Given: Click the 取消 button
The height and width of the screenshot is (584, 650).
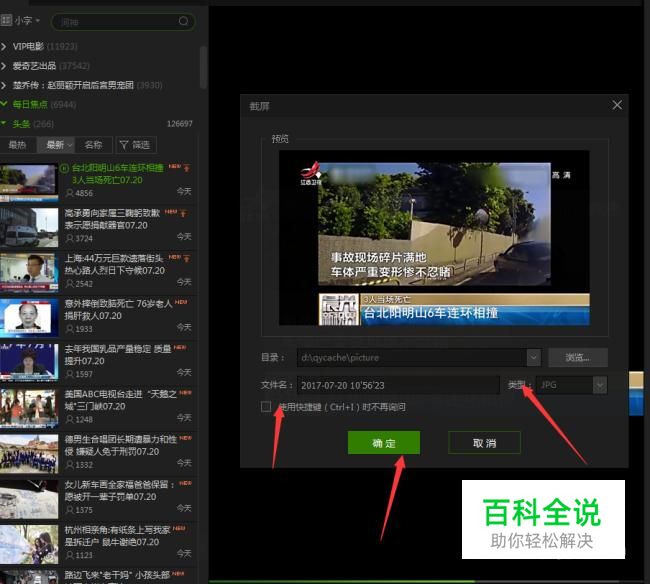Looking at the screenshot, I should click(x=484, y=443).
